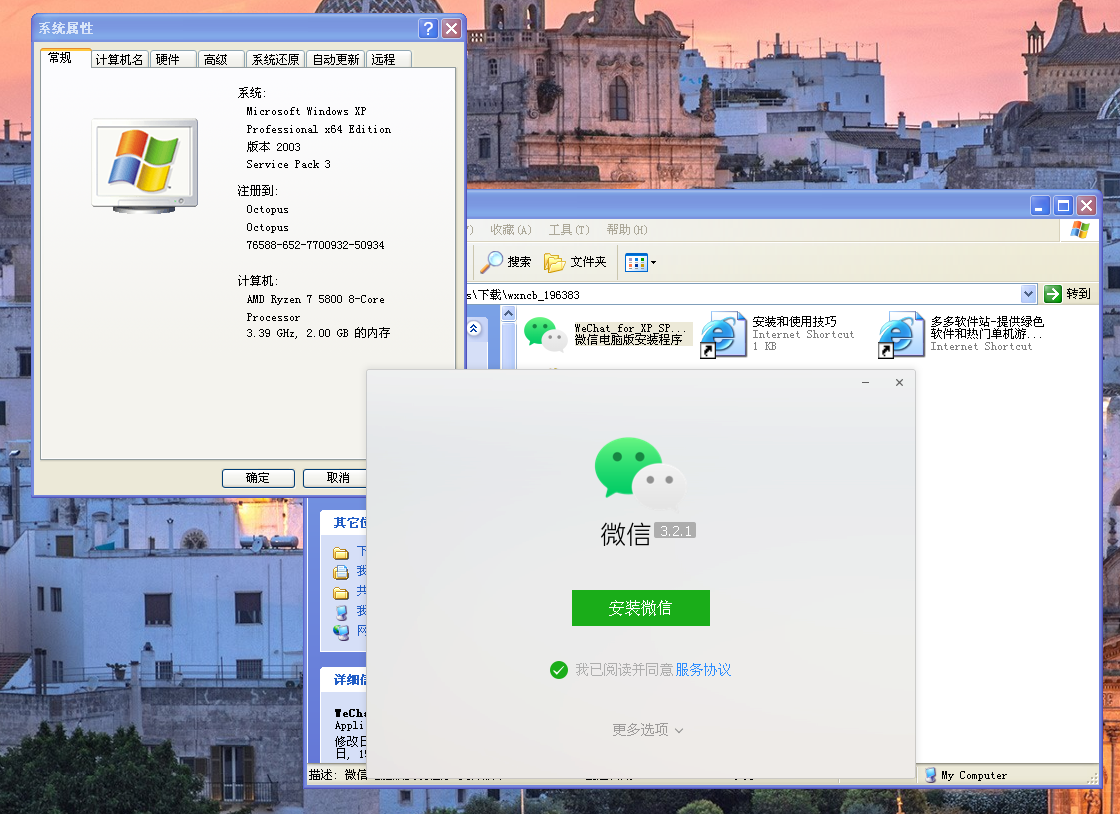
Task: Select the 多多软件站 Internet shortcut icon
Action: coord(901,334)
